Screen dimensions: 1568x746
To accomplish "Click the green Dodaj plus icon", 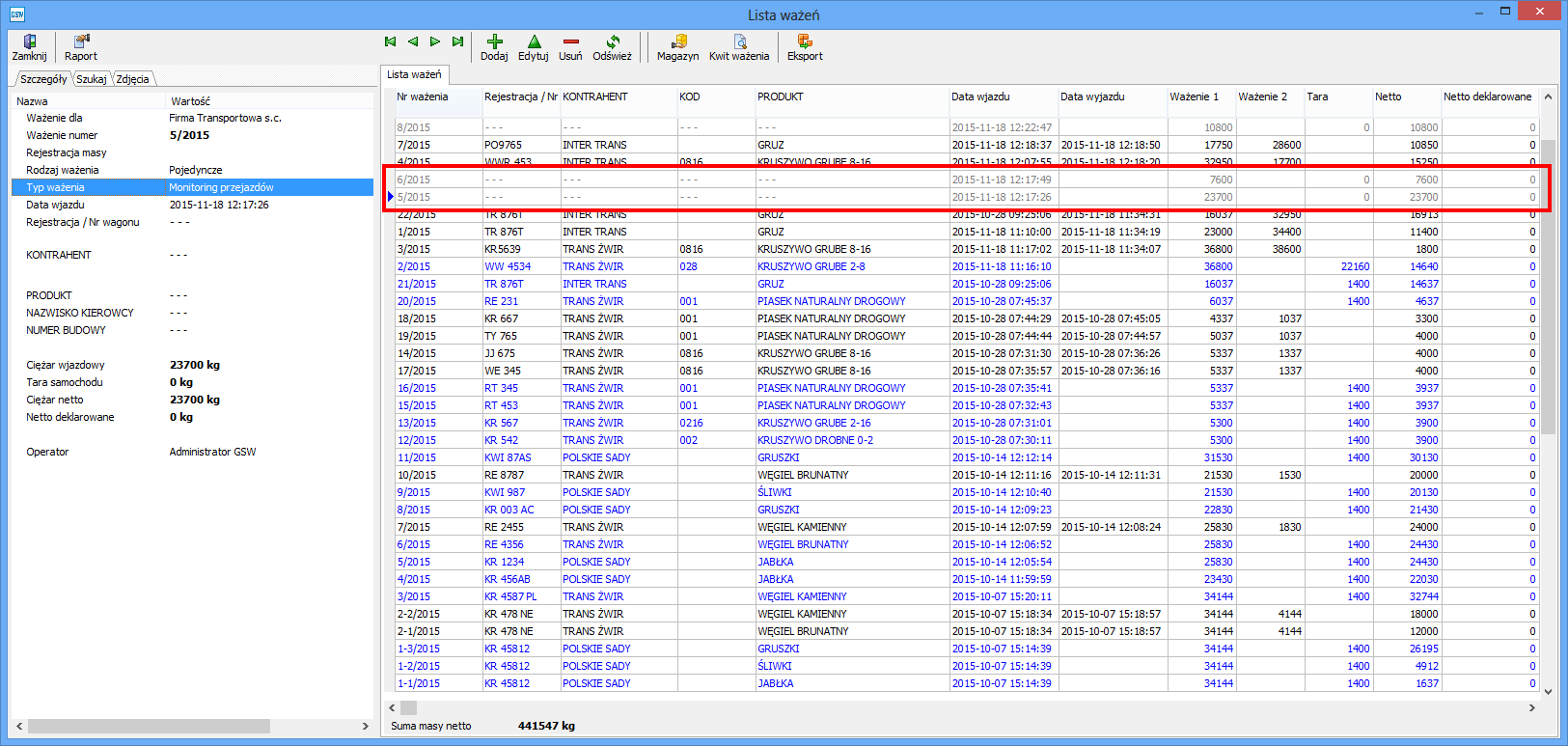I will click(494, 41).
